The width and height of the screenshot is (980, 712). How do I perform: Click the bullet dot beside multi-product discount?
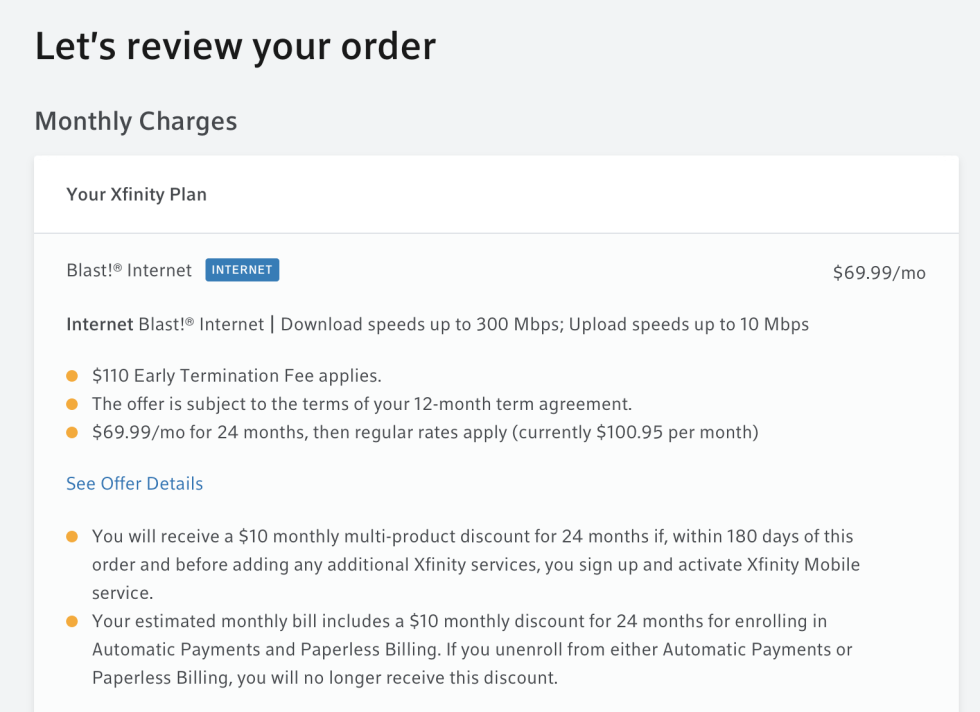tap(72, 536)
